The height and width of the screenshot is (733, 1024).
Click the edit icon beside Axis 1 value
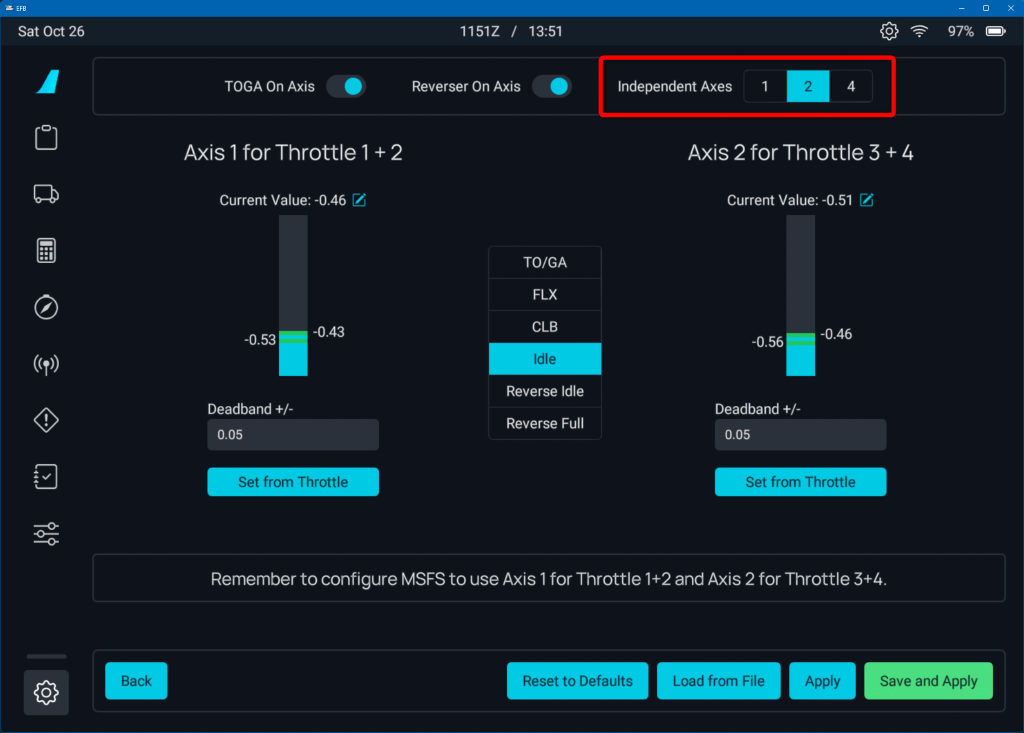coord(359,200)
